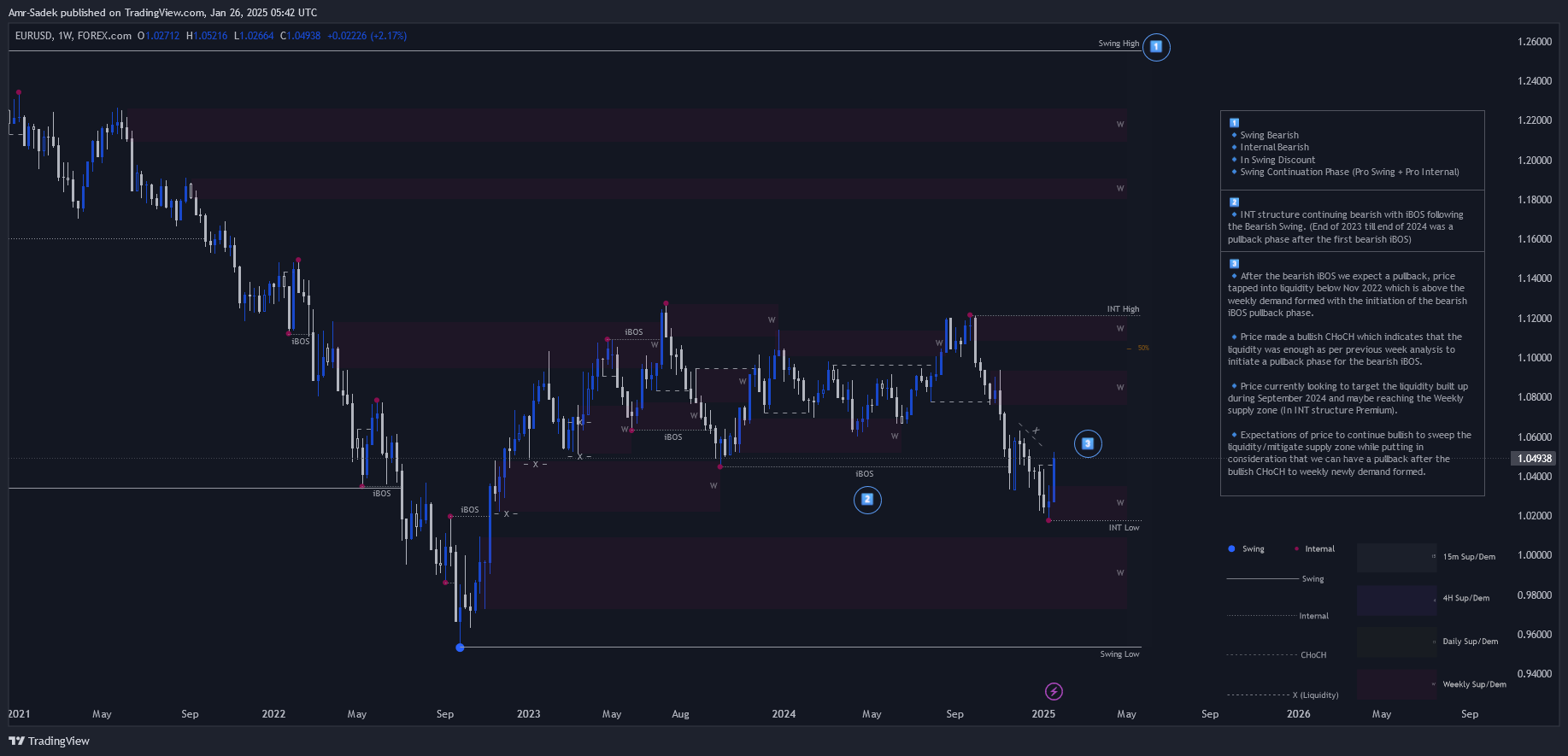Click the 2025 label on the time axis

pyautogui.click(x=1043, y=714)
